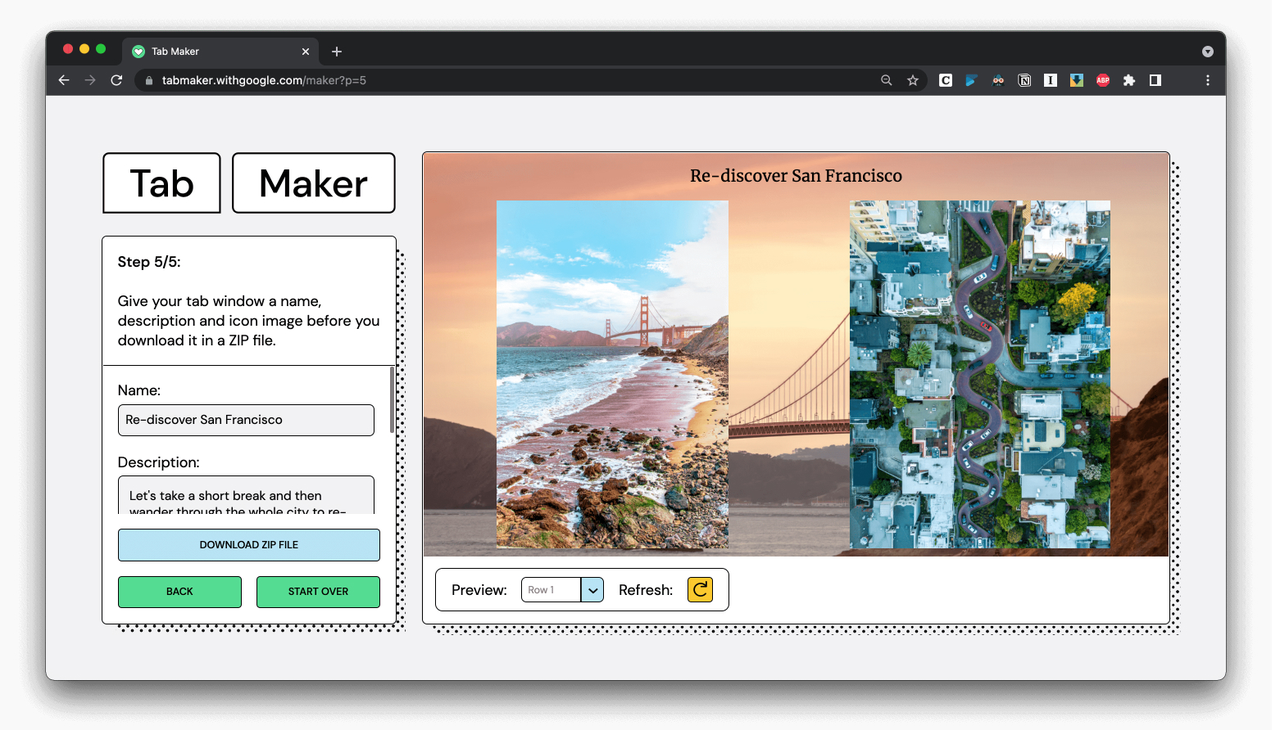Click the Download ZIP File button
The width and height of the screenshot is (1280, 730).
[249, 545]
